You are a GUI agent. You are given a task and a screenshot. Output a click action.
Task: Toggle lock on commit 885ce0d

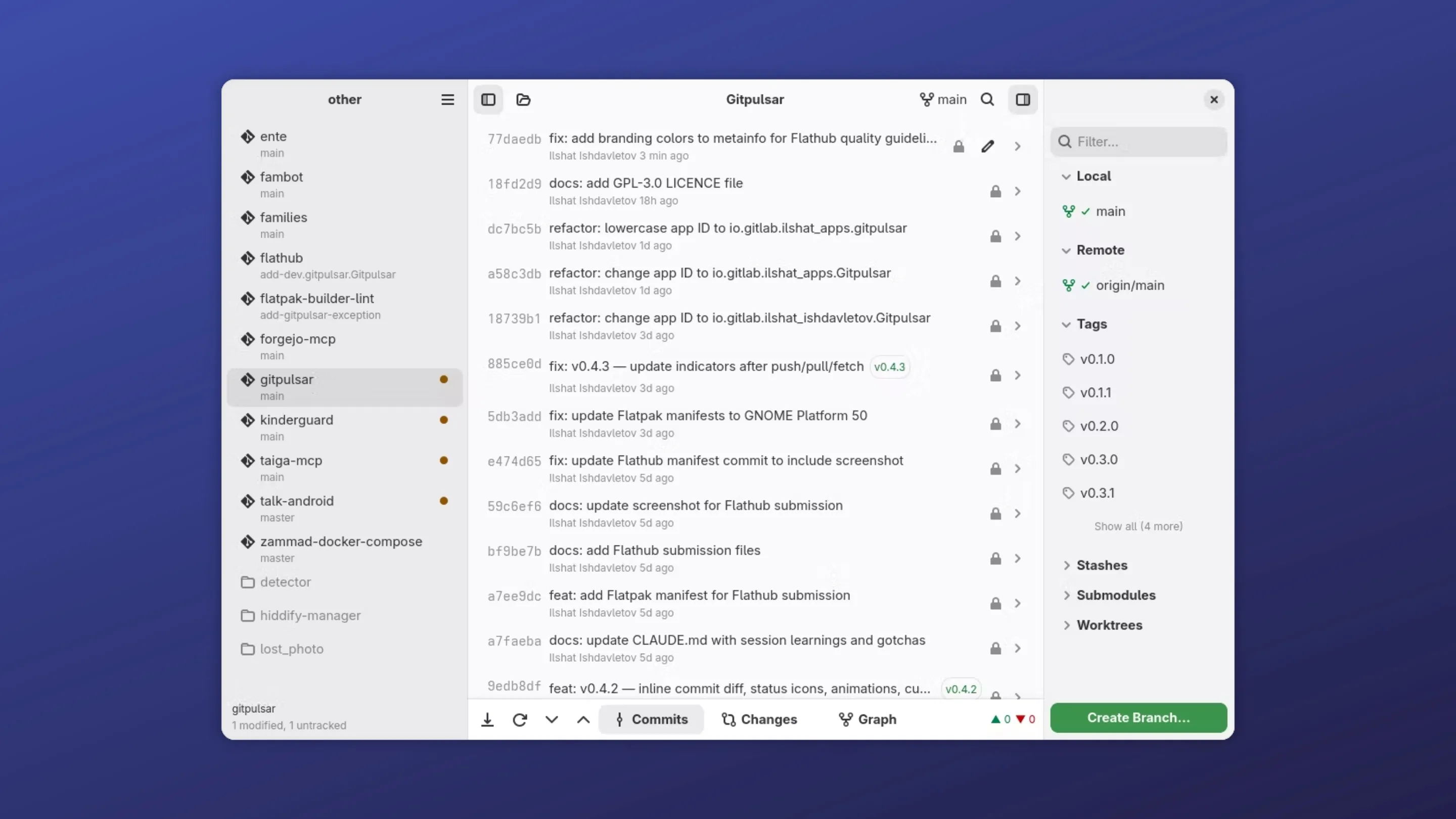[x=995, y=375]
